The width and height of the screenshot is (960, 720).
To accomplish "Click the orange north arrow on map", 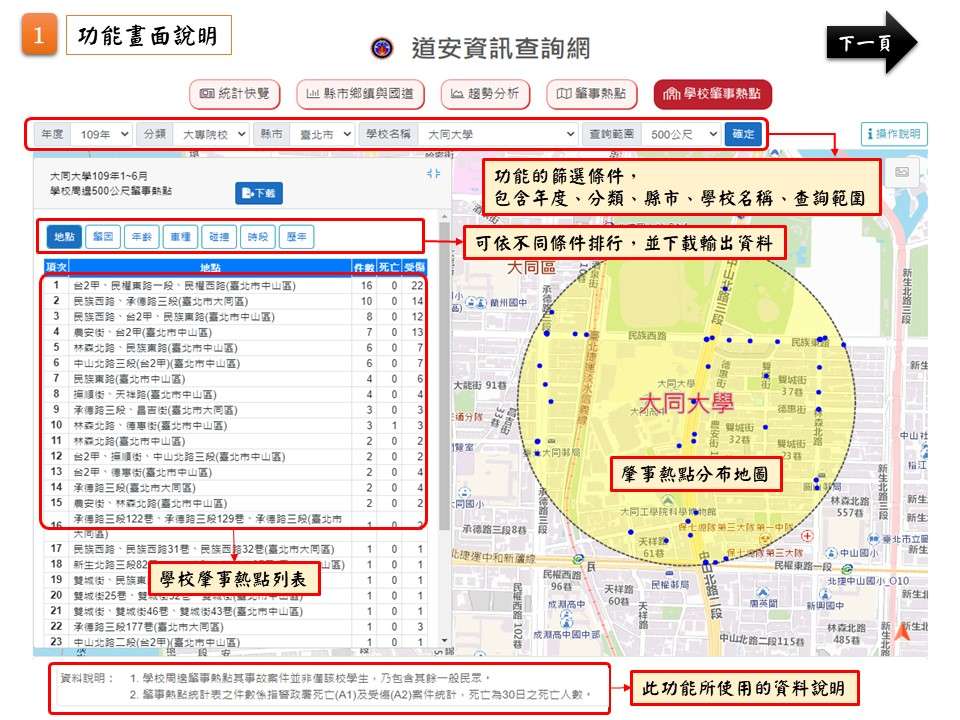I will click(x=902, y=632).
